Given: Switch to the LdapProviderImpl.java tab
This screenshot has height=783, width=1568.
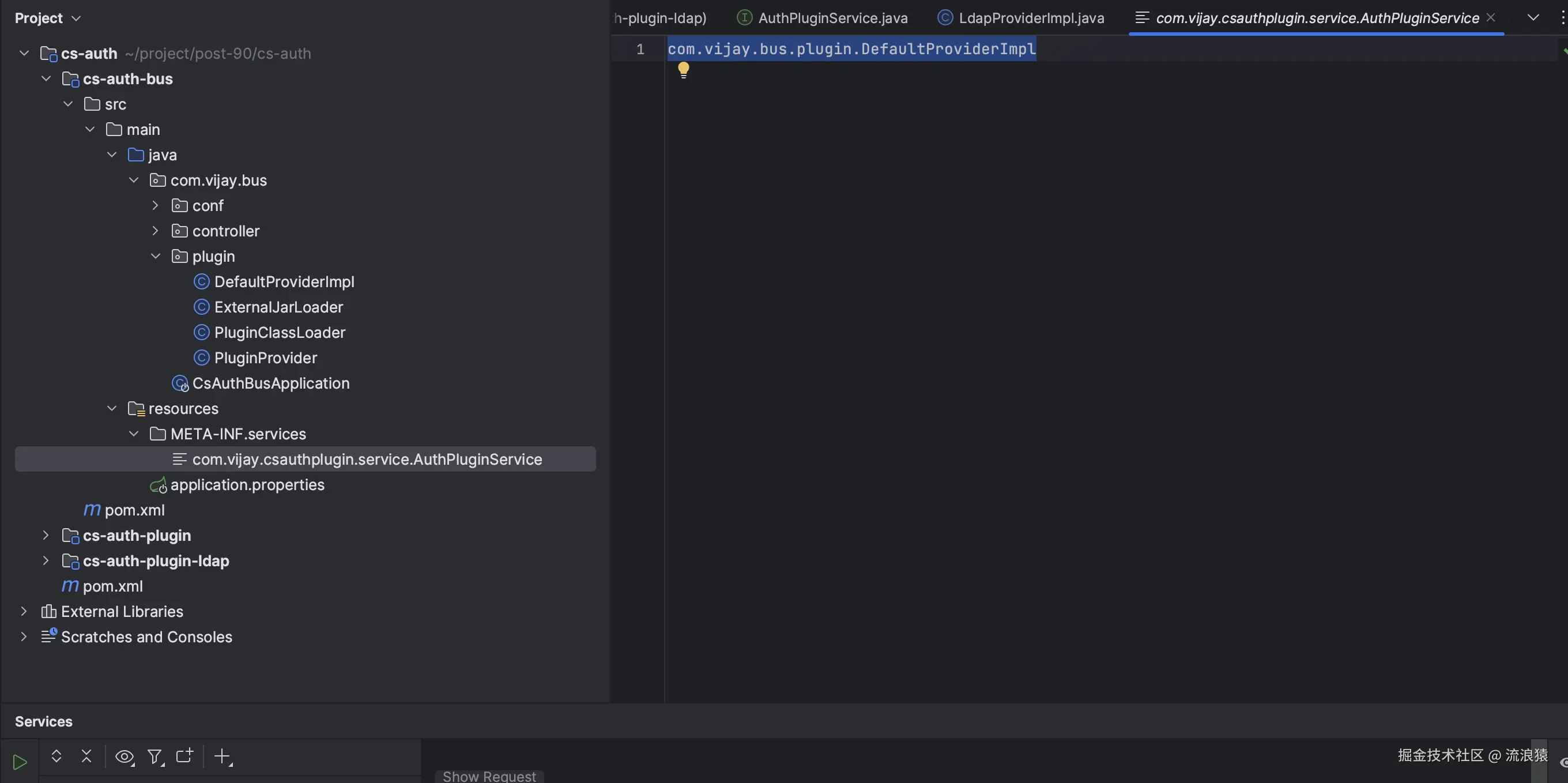Looking at the screenshot, I should click(1031, 18).
